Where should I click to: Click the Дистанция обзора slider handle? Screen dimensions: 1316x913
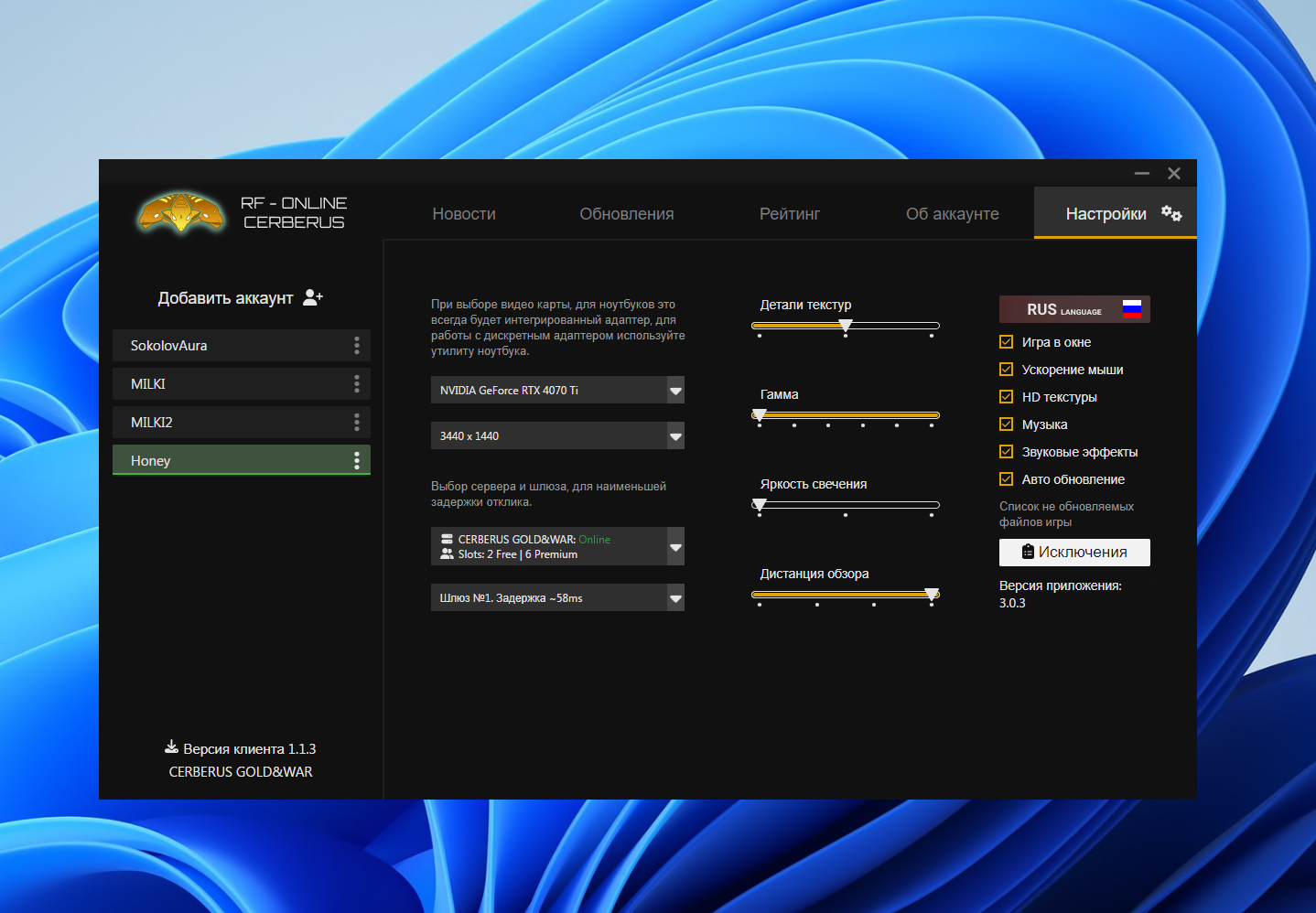[x=932, y=595]
